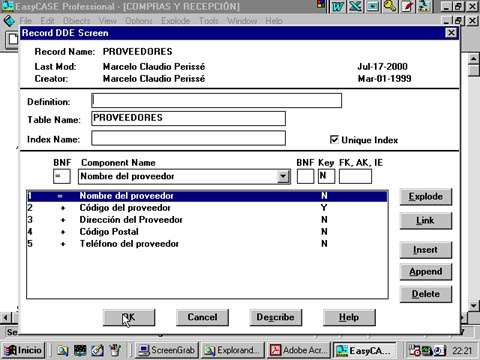This screenshot has width=480, height=360.
Task: Click the Explode button
Action: pos(426,197)
